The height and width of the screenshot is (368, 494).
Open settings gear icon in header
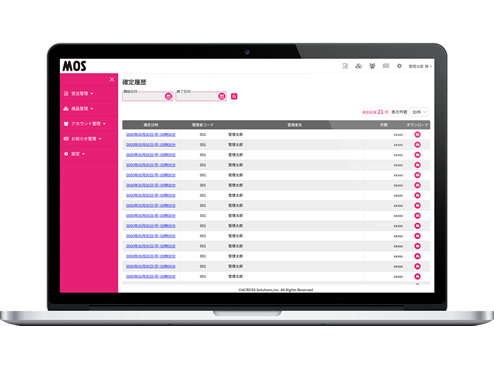(x=399, y=66)
